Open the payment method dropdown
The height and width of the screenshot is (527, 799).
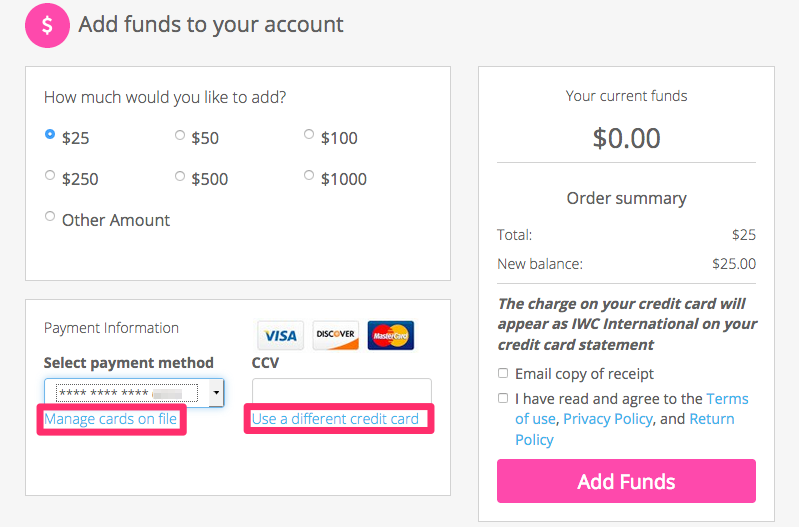point(134,392)
